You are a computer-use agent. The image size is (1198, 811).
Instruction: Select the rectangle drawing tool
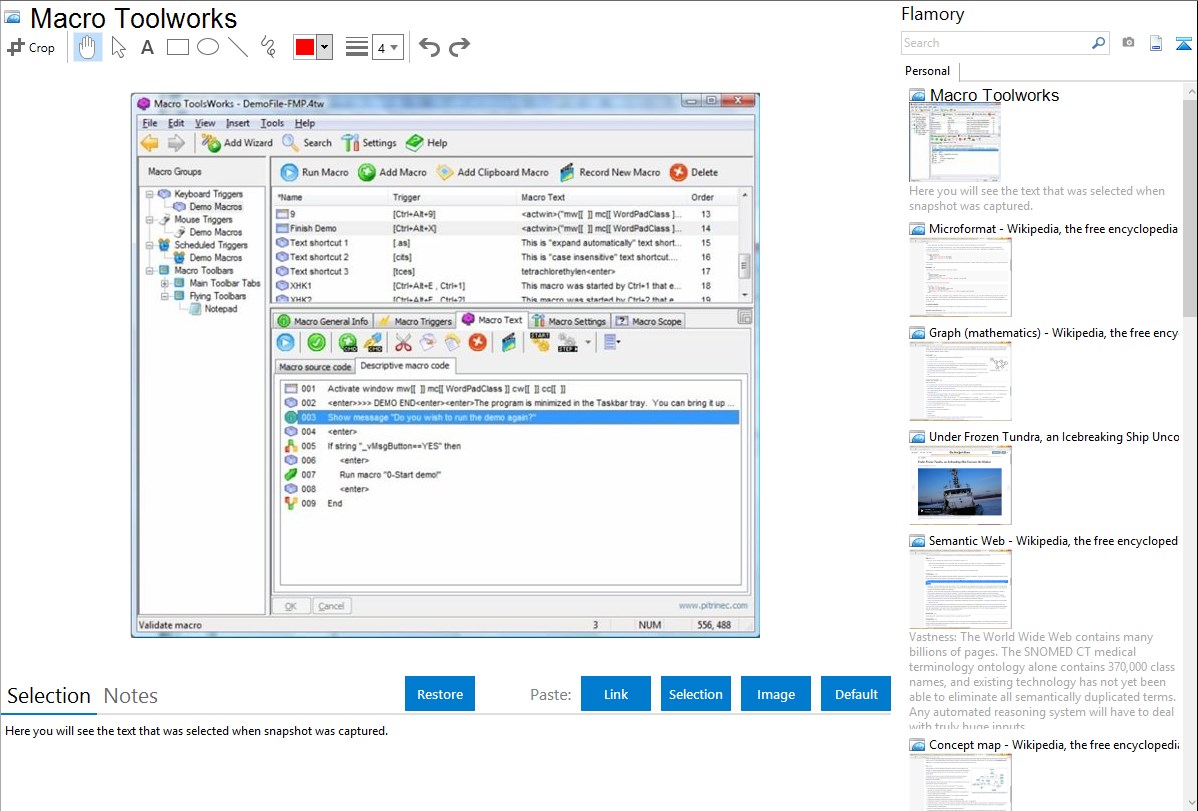click(177, 47)
